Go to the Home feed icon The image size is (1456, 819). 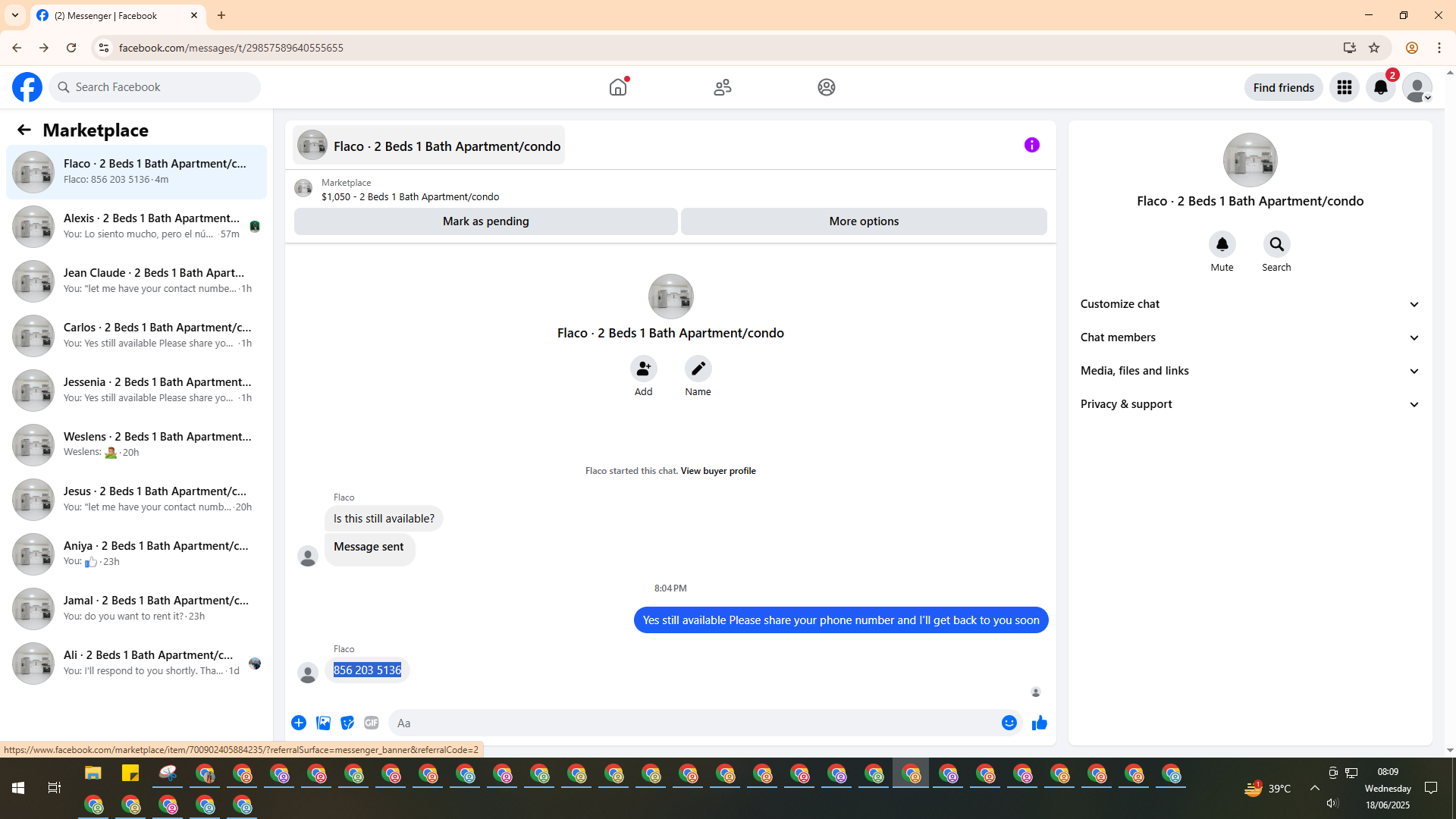tap(618, 87)
